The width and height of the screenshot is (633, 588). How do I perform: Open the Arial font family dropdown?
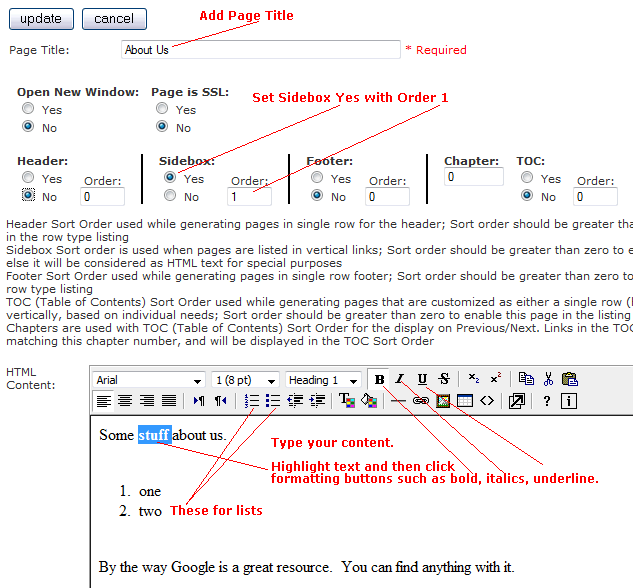tap(149, 380)
